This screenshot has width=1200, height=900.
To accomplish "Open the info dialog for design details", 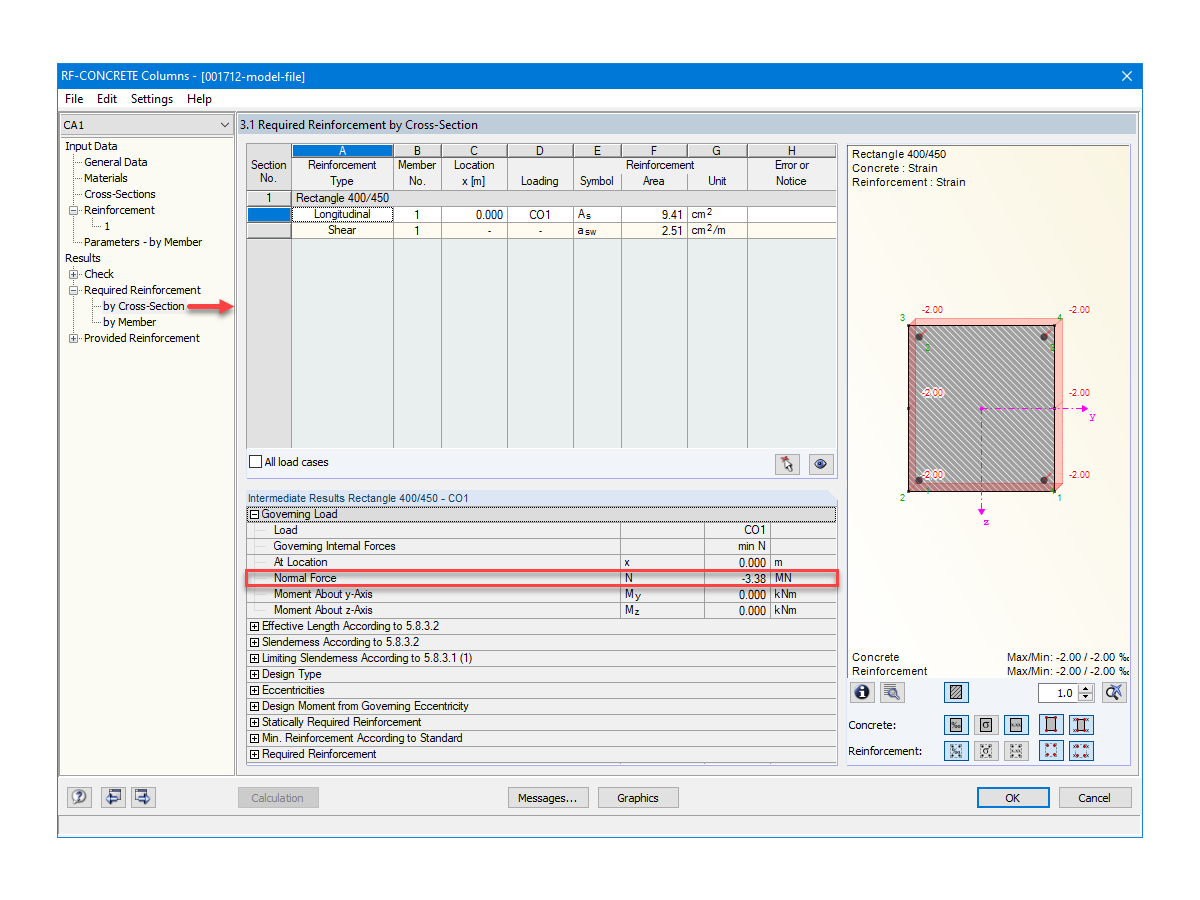I will (x=862, y=692).
